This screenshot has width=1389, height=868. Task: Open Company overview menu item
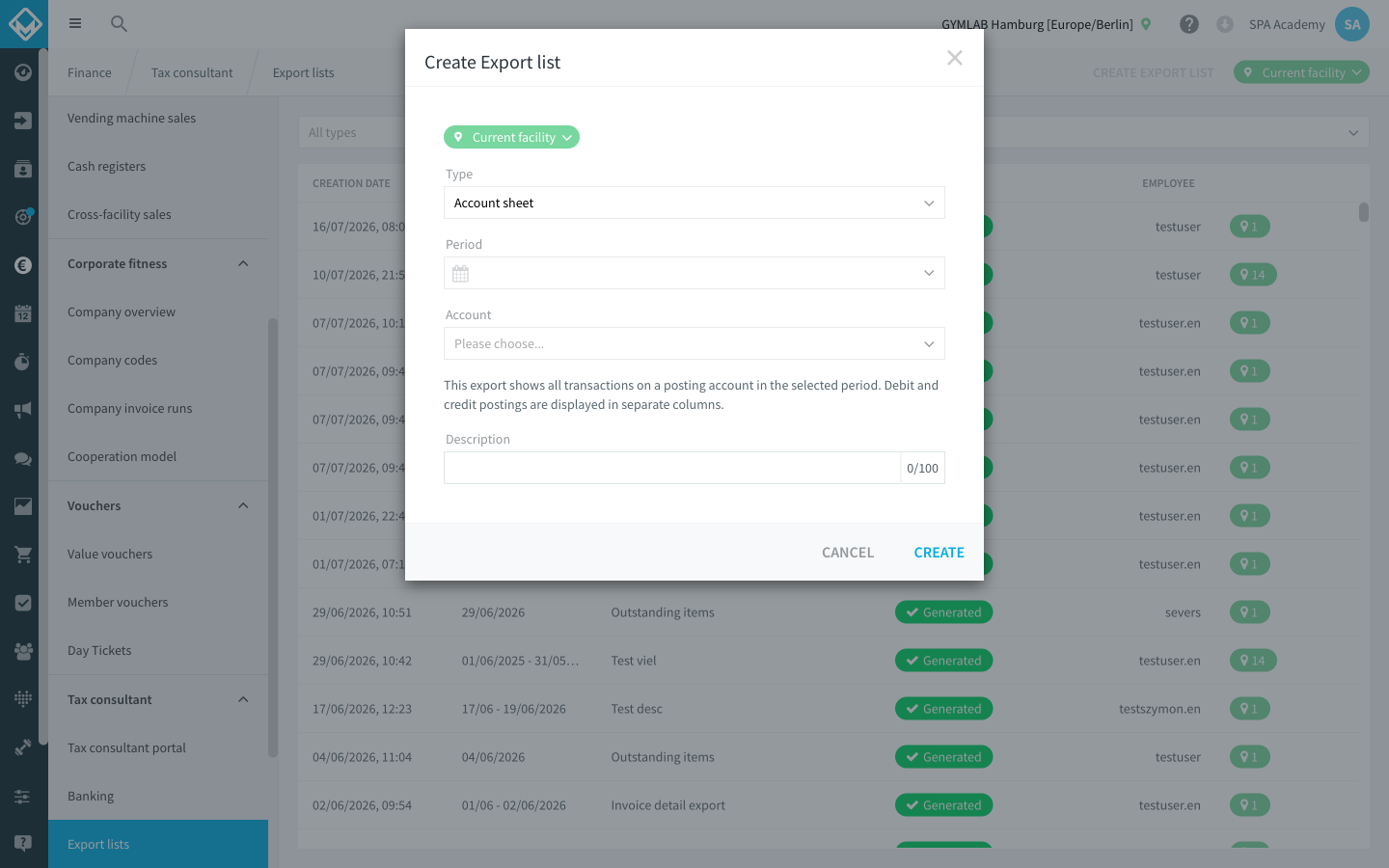tap(158, 312)
